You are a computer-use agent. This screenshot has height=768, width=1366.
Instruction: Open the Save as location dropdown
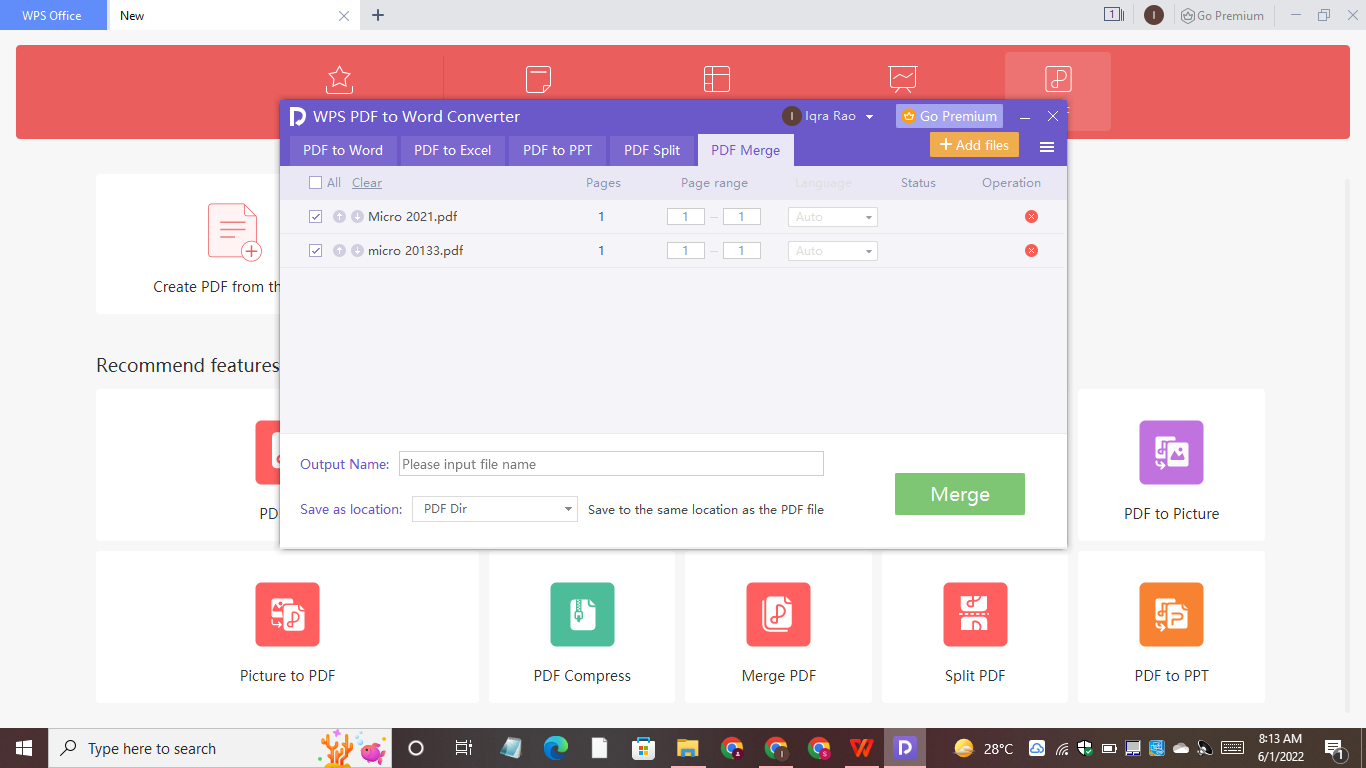[495, 509]
